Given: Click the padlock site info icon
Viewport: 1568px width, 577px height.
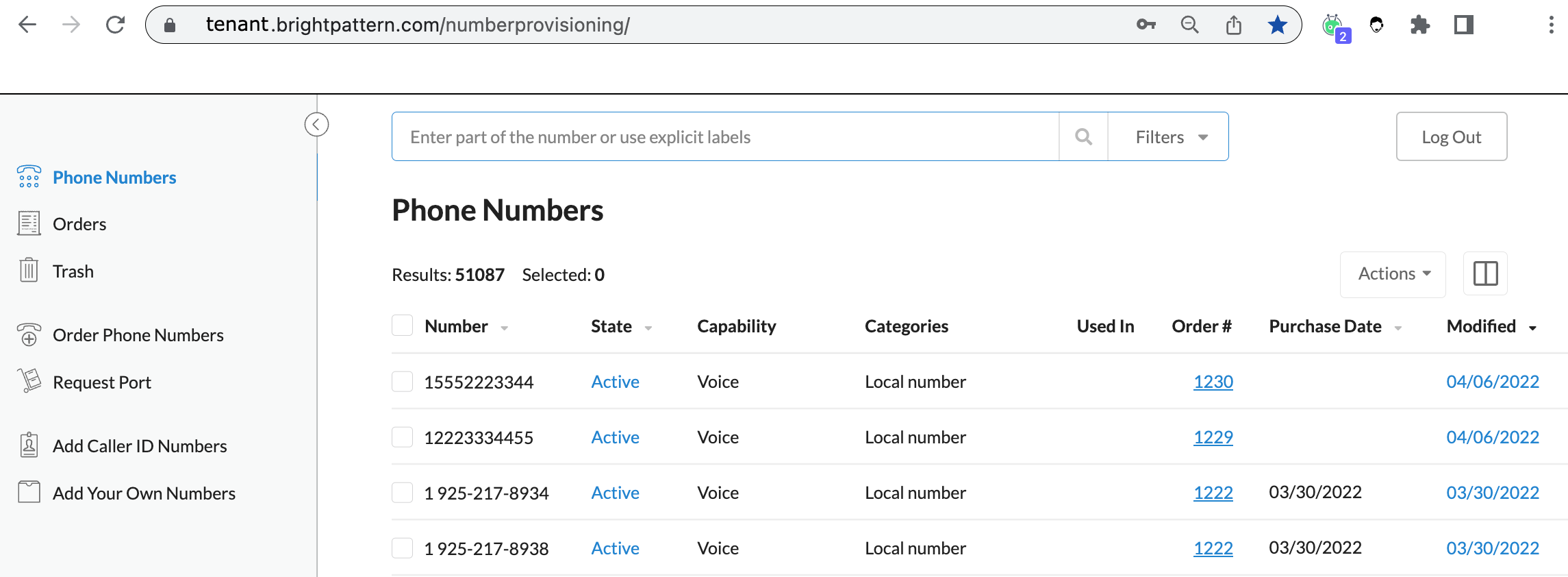Looking at the screenshot, I should coord(170,25).
